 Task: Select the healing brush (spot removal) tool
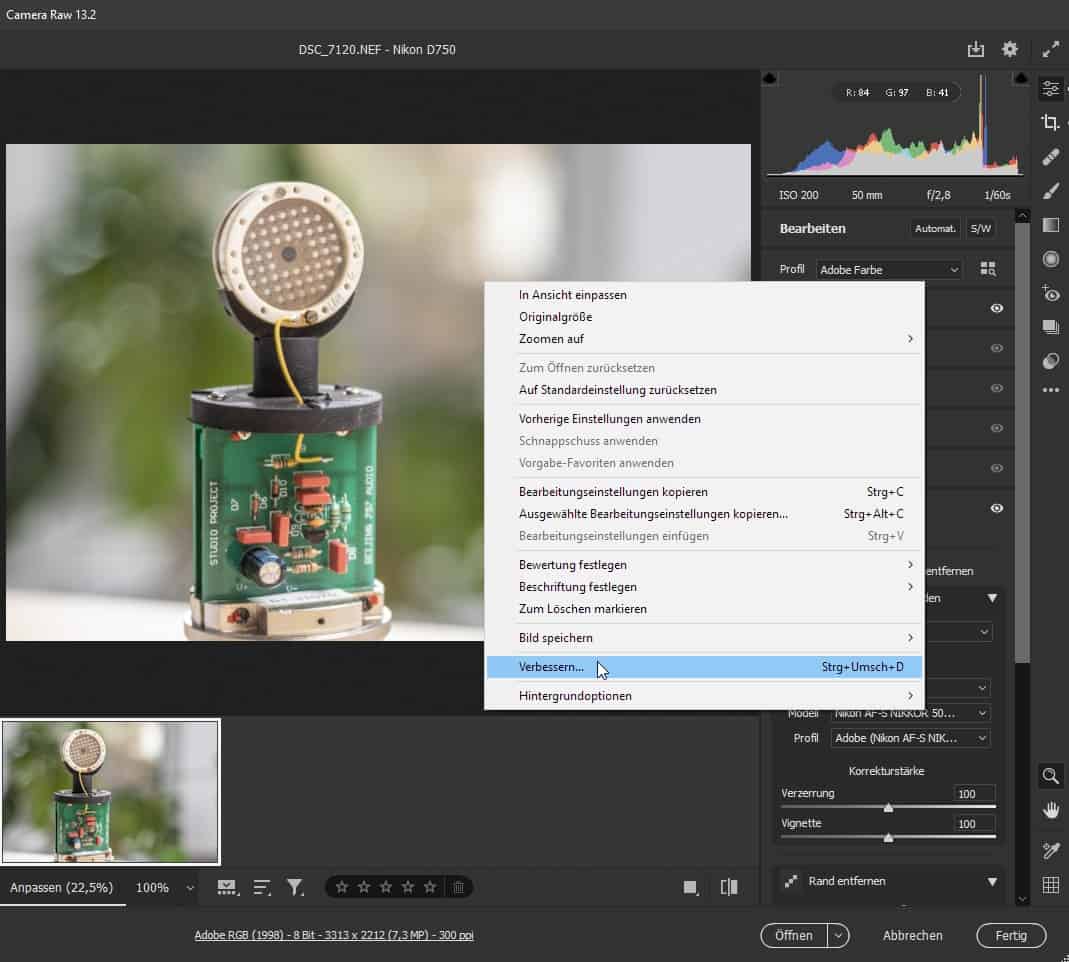point(1050,157)
